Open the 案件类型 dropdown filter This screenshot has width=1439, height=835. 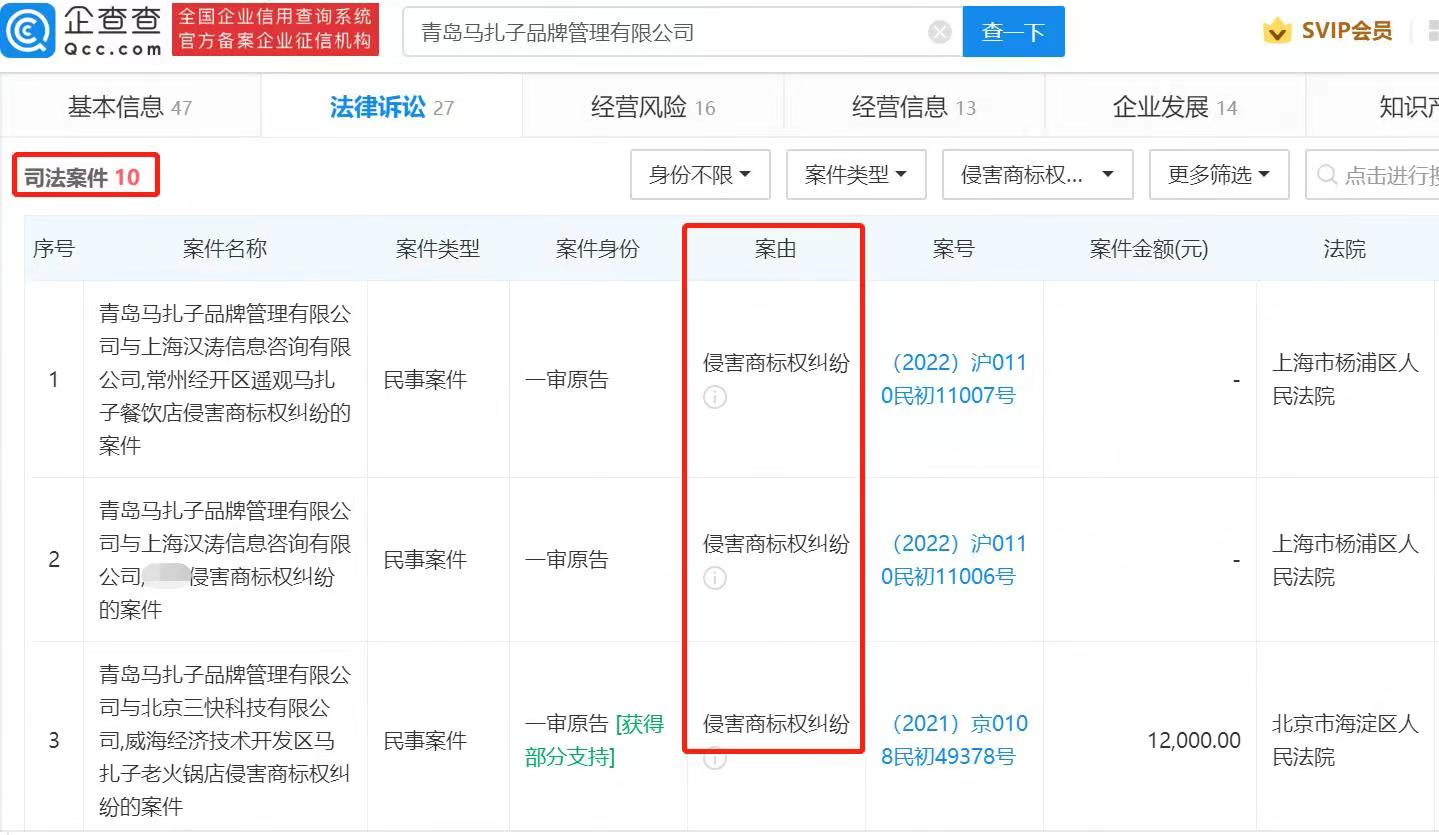(x=857, y=175)
